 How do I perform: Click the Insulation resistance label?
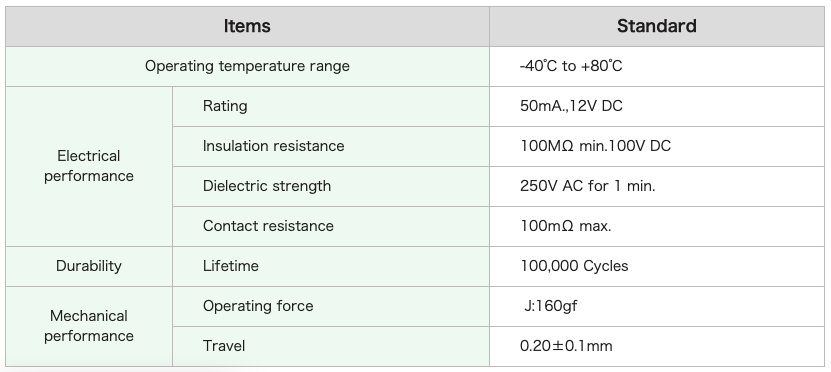pyautogui.click(x=273, y=146)
